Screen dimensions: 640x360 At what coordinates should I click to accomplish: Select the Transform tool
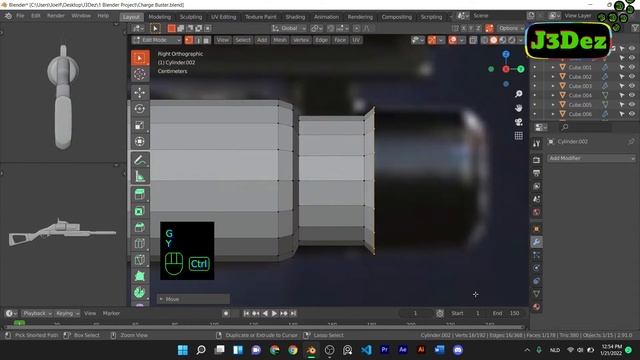(x=140, y=142)
